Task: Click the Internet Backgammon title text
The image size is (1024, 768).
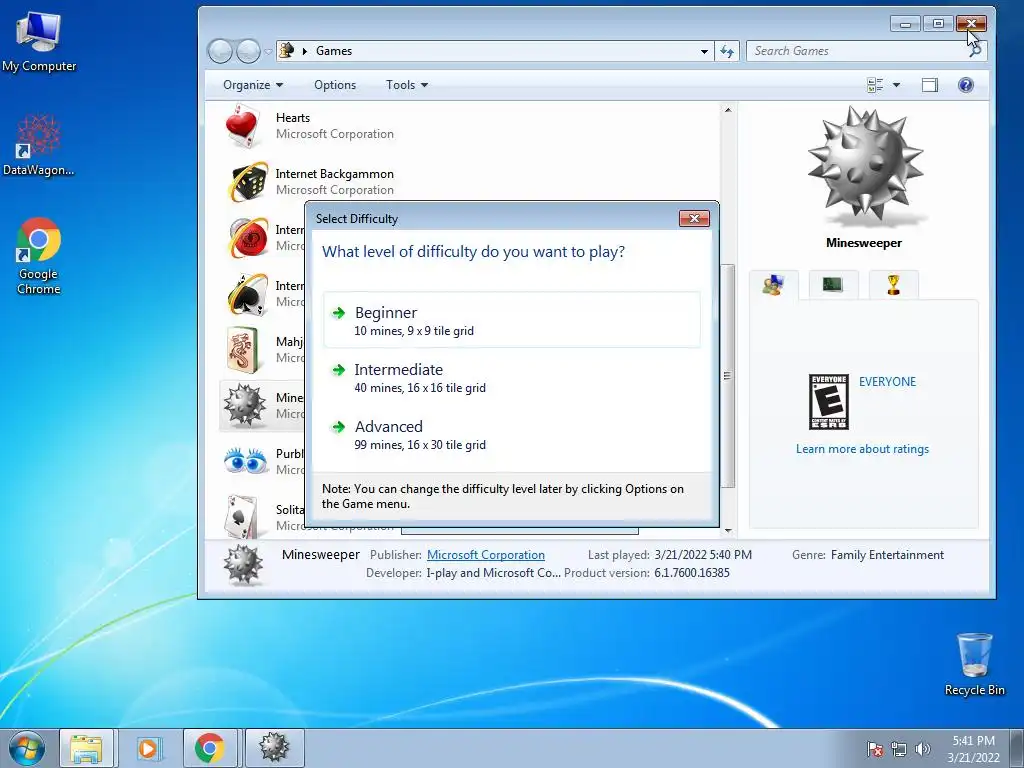Action: coord(334,174)
